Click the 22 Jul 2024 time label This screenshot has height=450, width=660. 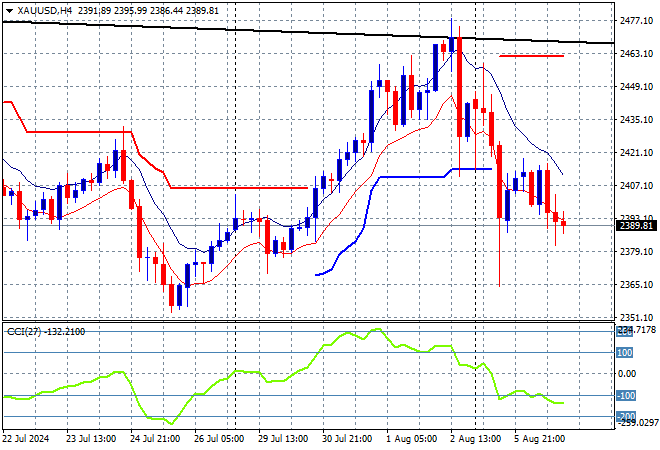26,439
